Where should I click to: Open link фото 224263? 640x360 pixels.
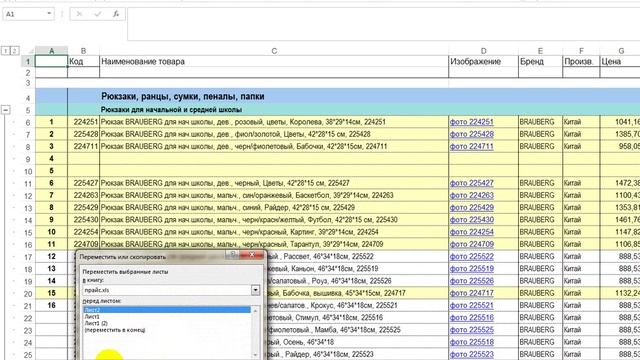coord(471,195)
